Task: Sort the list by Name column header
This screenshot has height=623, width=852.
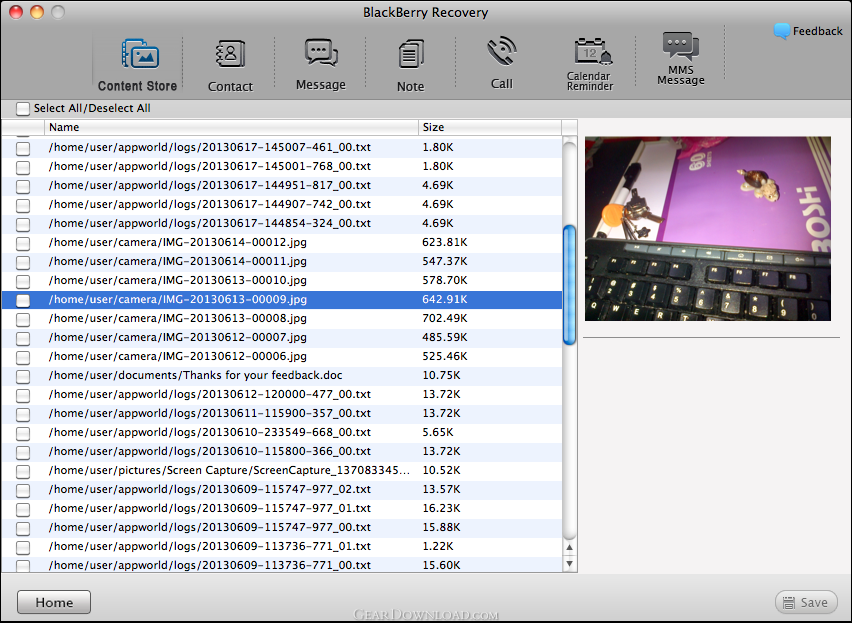Action: pyautogui.click(x=230, y=127)
